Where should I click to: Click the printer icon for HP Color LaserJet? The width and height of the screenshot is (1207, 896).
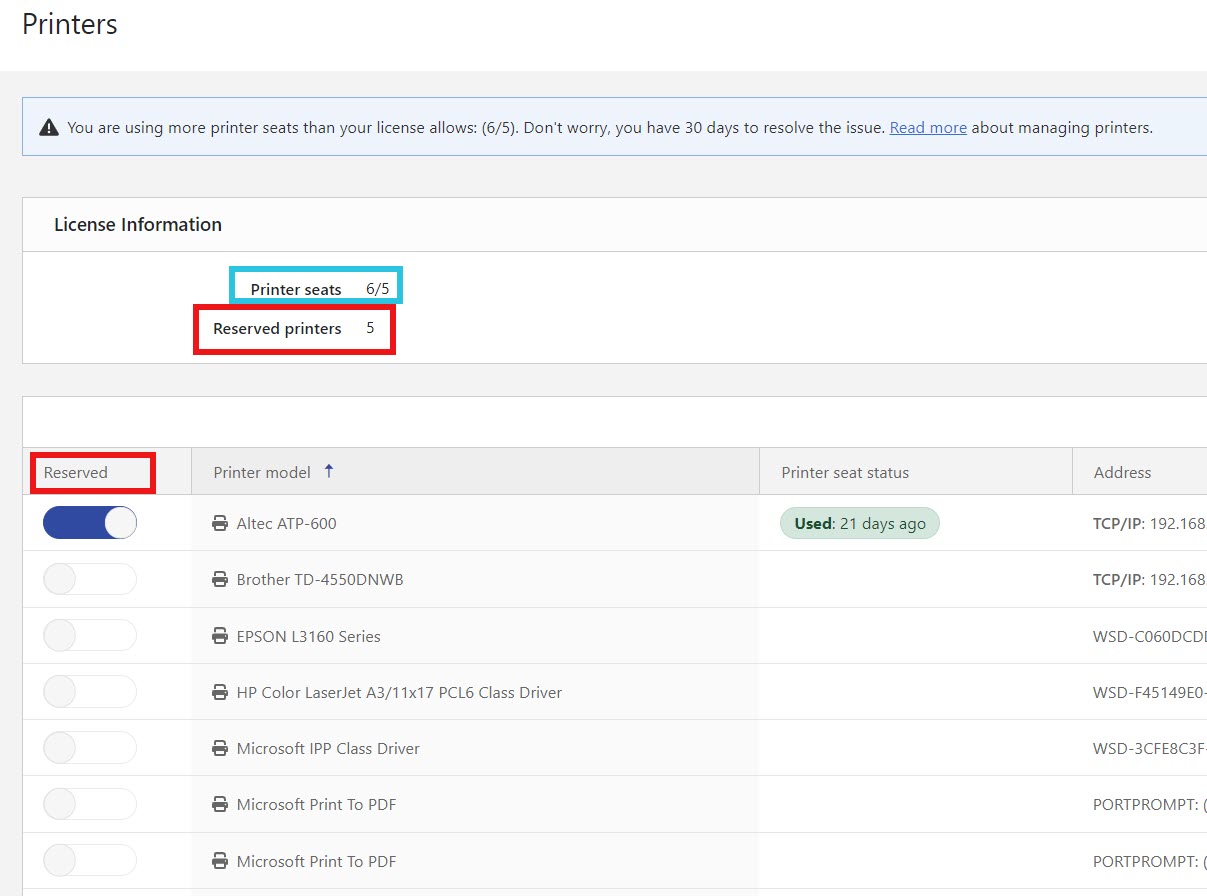220,693
